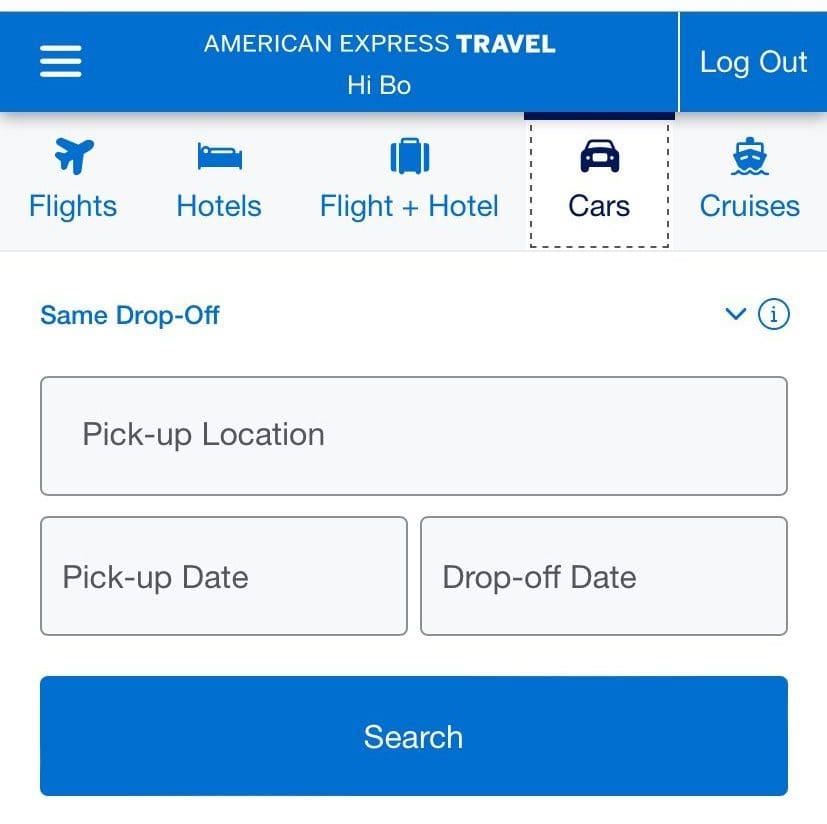Select the Flight + Hotel luggage icon
This screenshot has height=824, width=827.
pos(408,156)
